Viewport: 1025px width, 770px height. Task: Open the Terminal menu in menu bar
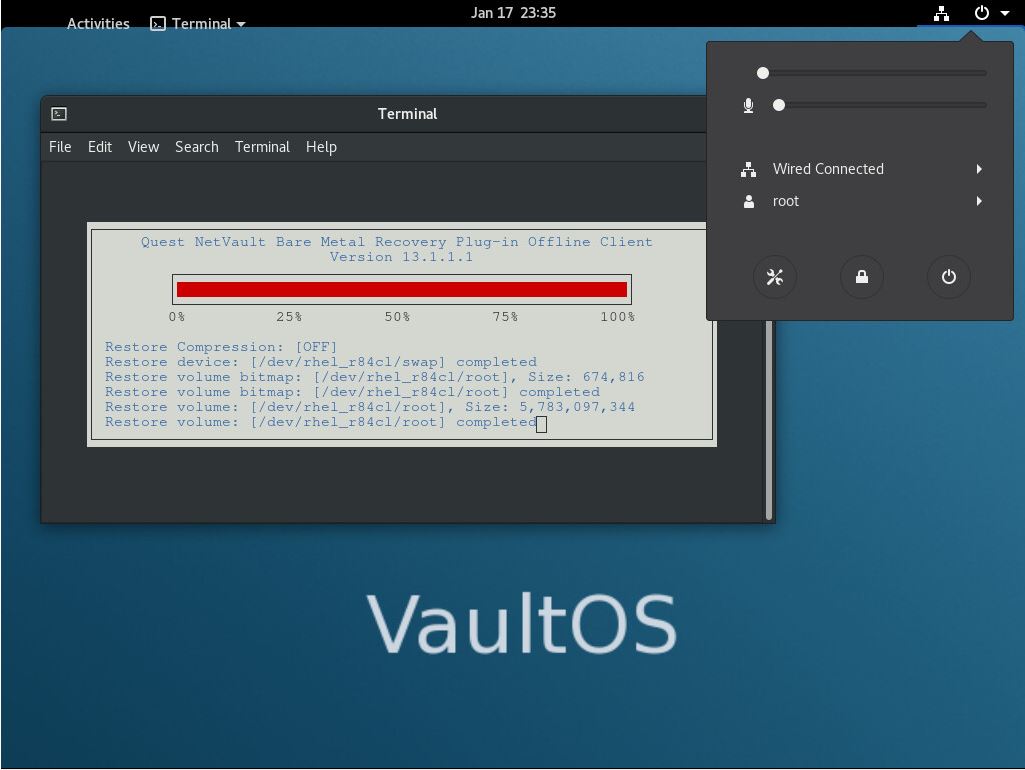coord(262,147)
